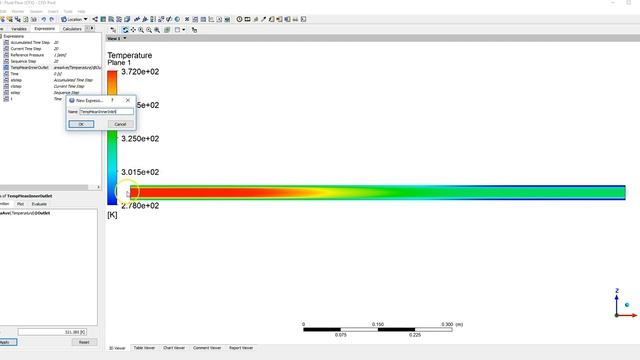The image size is (640, 360).
Task: Open the Animation film icon
Action: click(247, 19)
